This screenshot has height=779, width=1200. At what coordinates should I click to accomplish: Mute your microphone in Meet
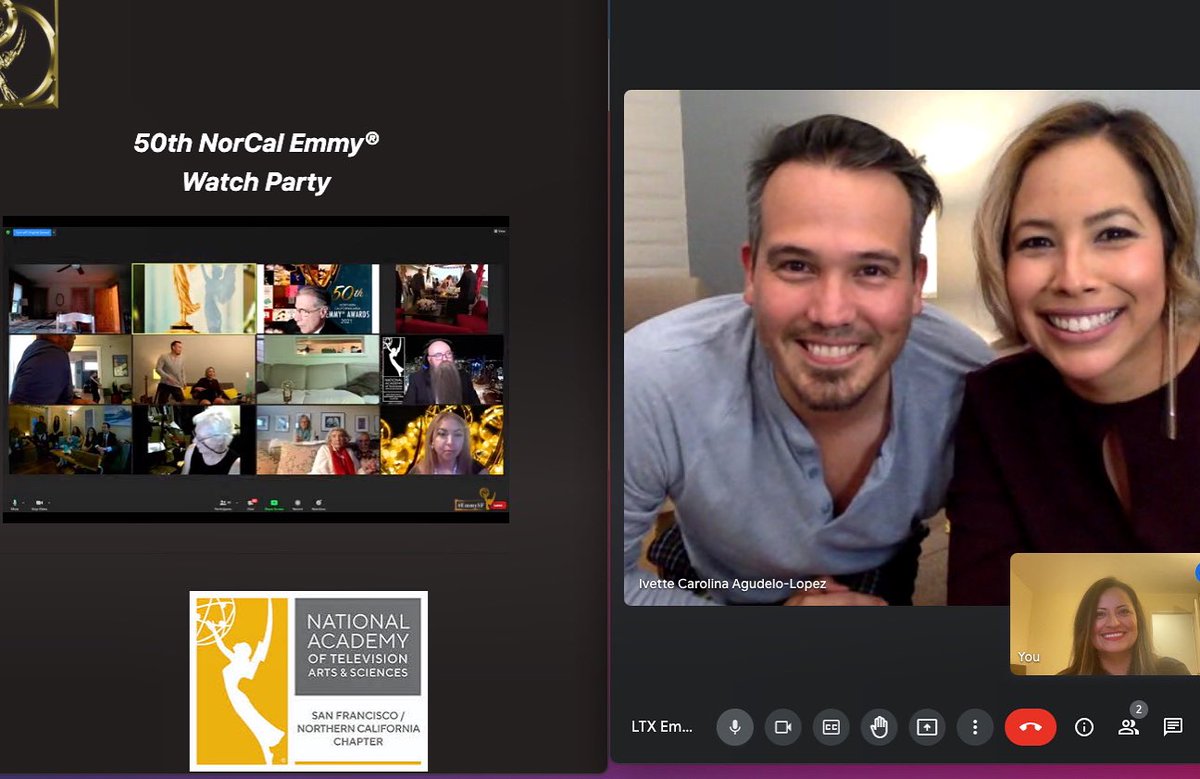coord(734,727)
